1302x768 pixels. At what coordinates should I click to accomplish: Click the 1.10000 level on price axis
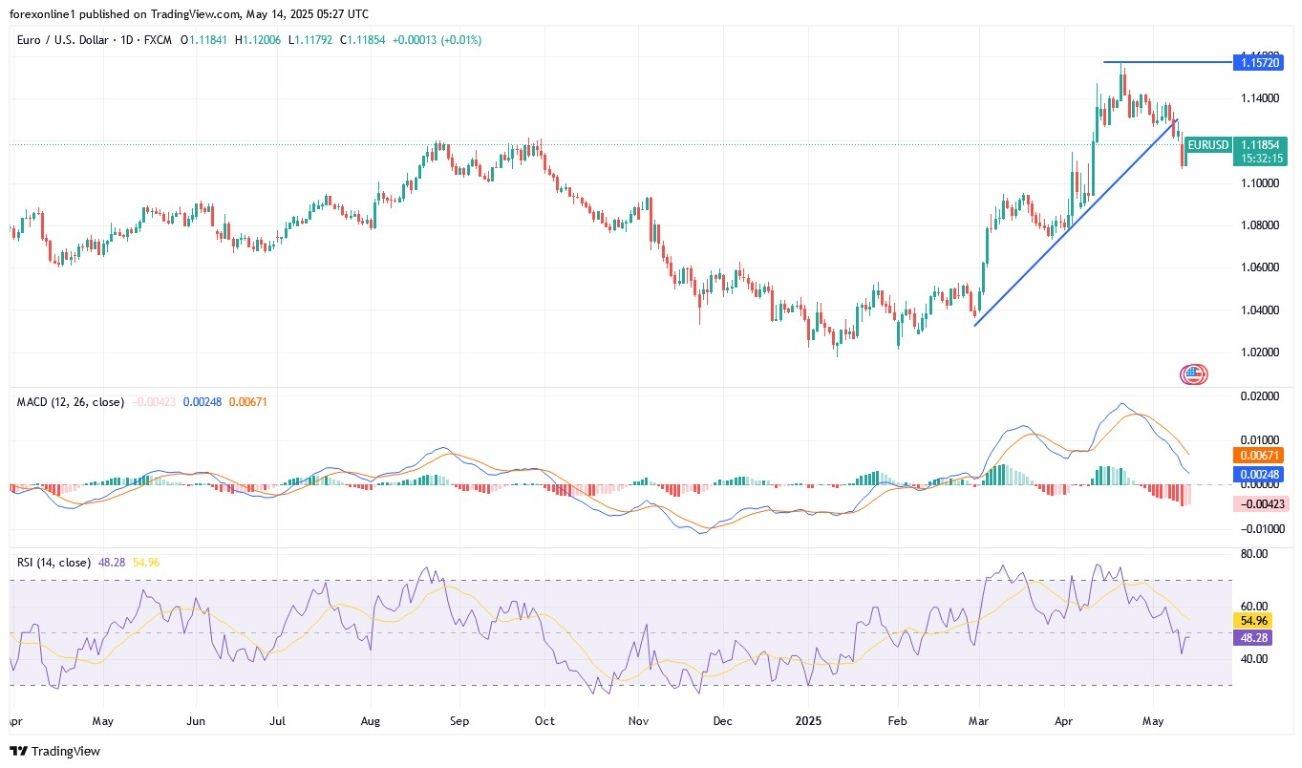(x=1262, y=183)
